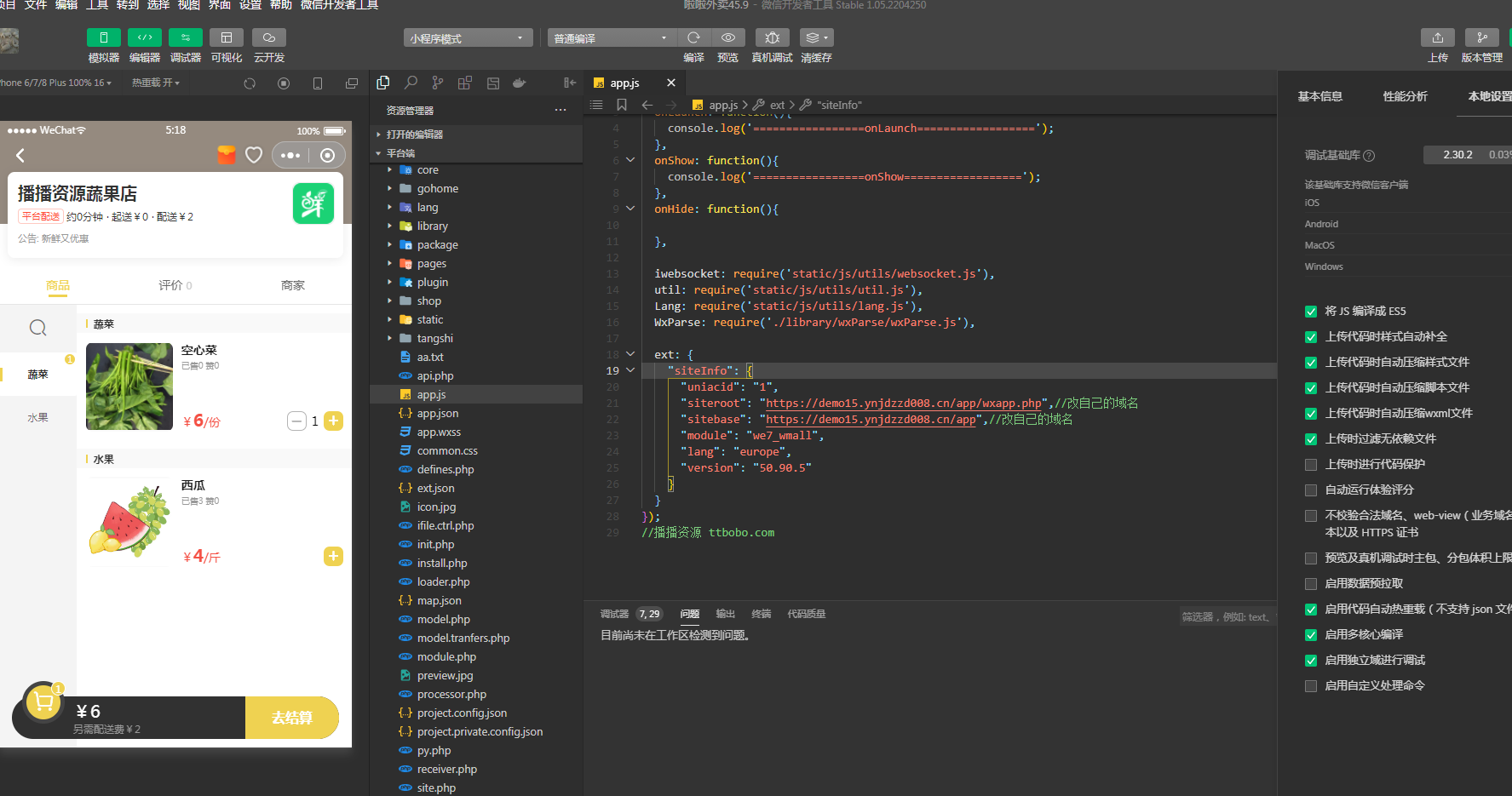Screen dimensions: 1512x796
Task: Toggle 上传时过滤无依赖文件 checkbox
Action: click(x=1311, y=439)
